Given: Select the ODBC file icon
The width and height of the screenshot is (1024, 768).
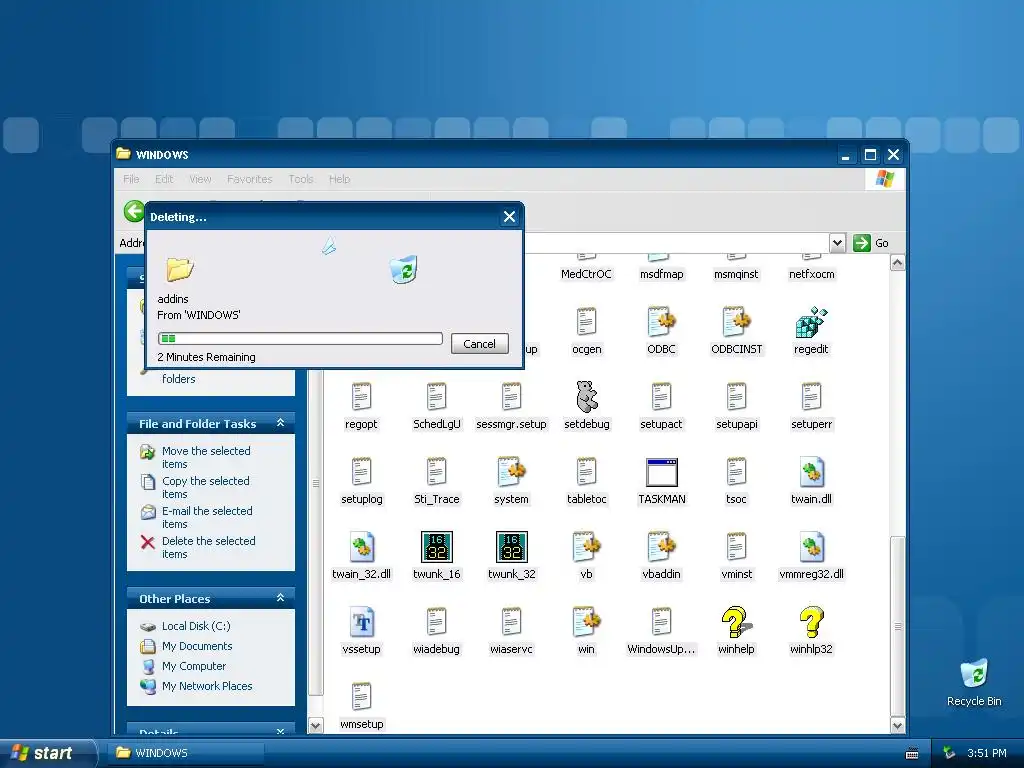Looking at the screenshot, I should pyautogui.click(x=661, y=323).
